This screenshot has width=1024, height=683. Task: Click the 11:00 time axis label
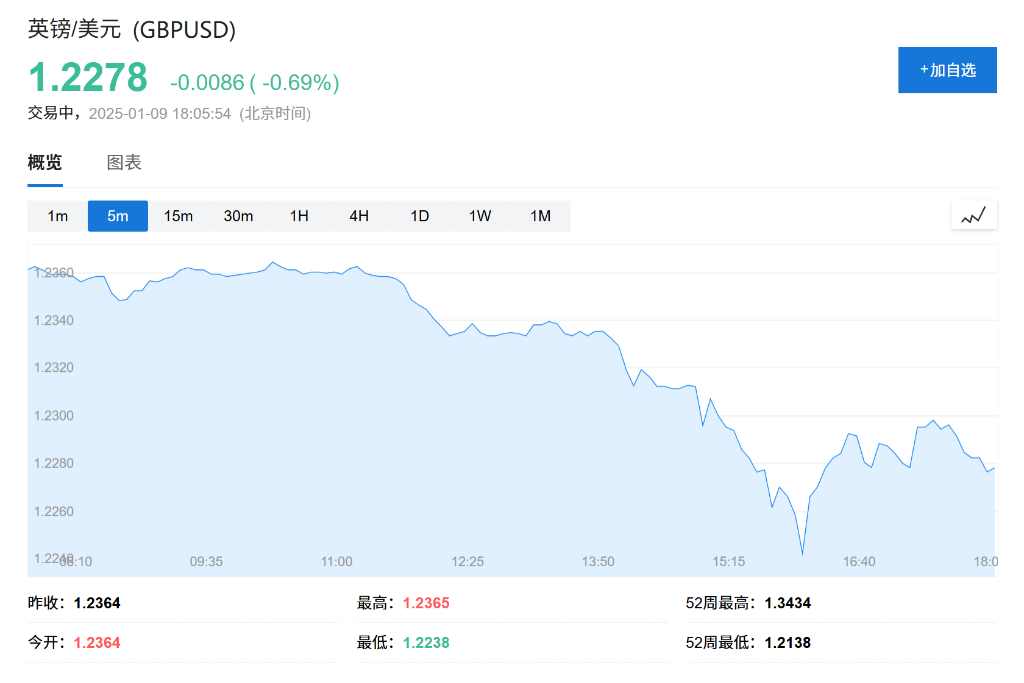click(337, 562)
